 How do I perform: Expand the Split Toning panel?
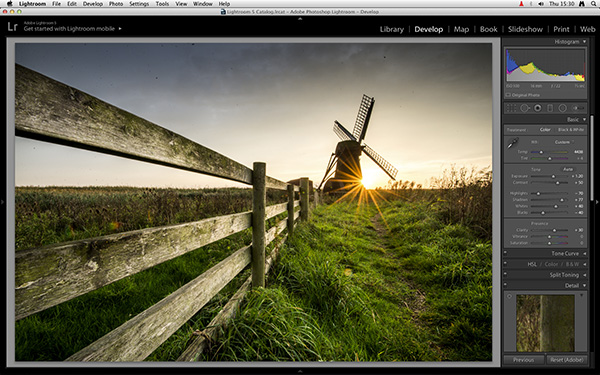[x=584, y=275]
